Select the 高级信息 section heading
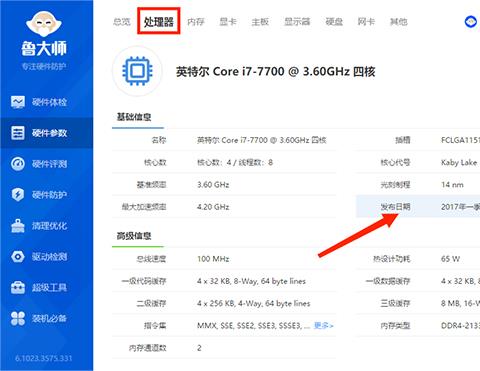Screen dimensions: 480x371 [134, 236]
